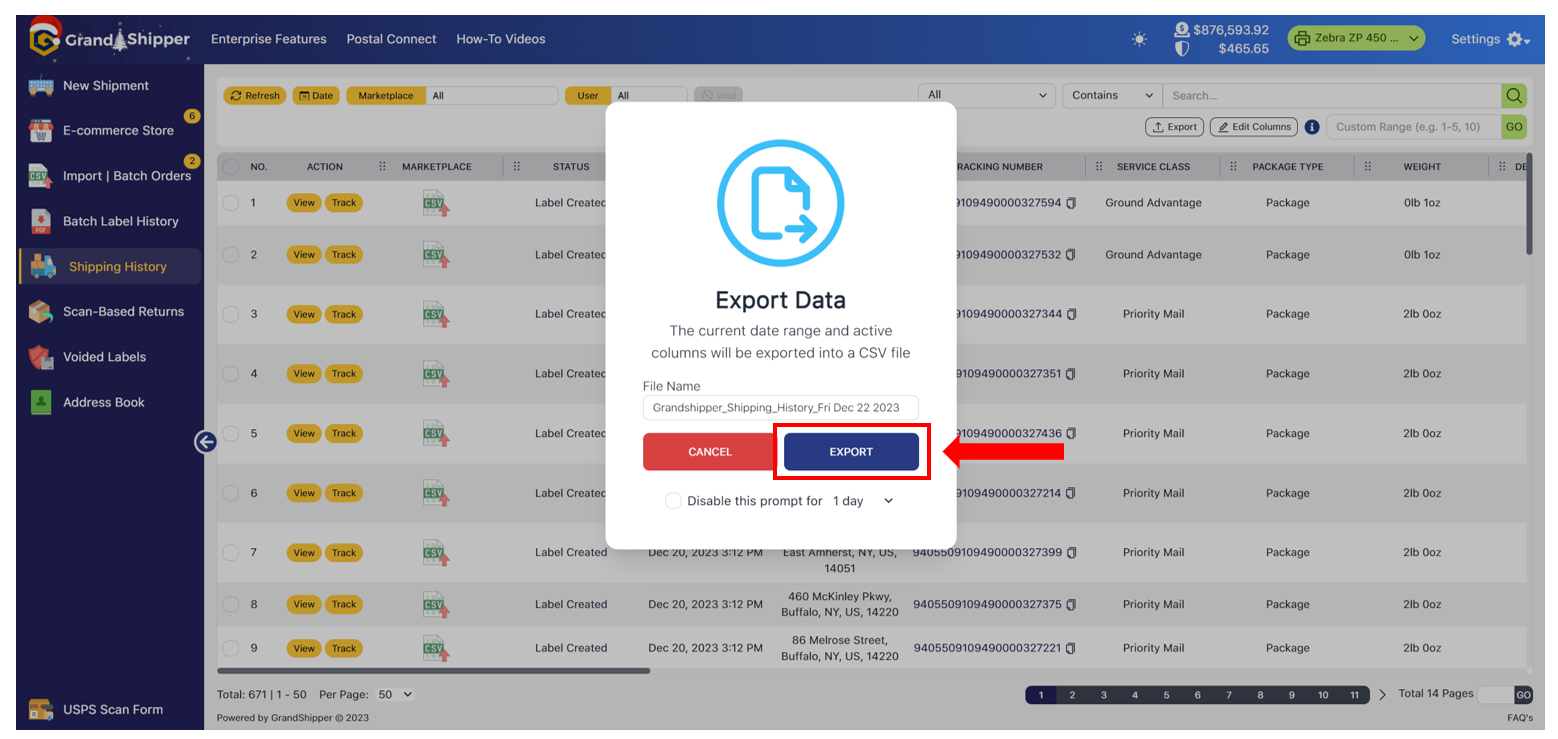This screenshot has height=739, width=1558.
Task: Click the GrandShipper logo
Action: pyautogui.click(x=108, y=38)
